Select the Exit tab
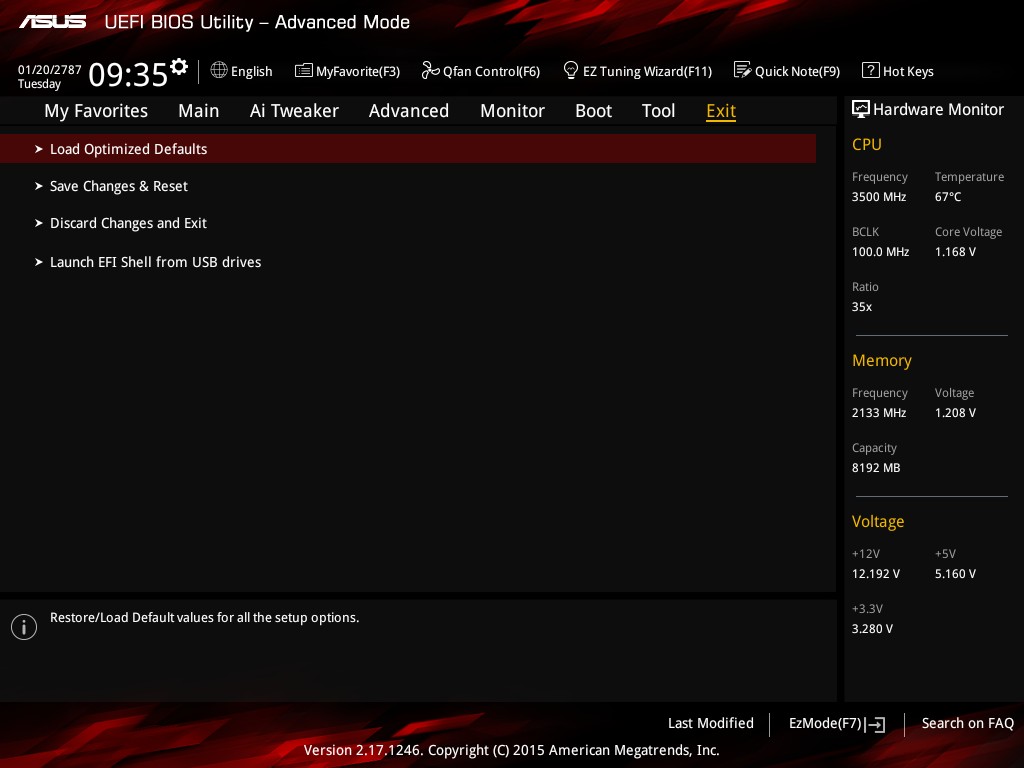 click(x=721, y=111)
